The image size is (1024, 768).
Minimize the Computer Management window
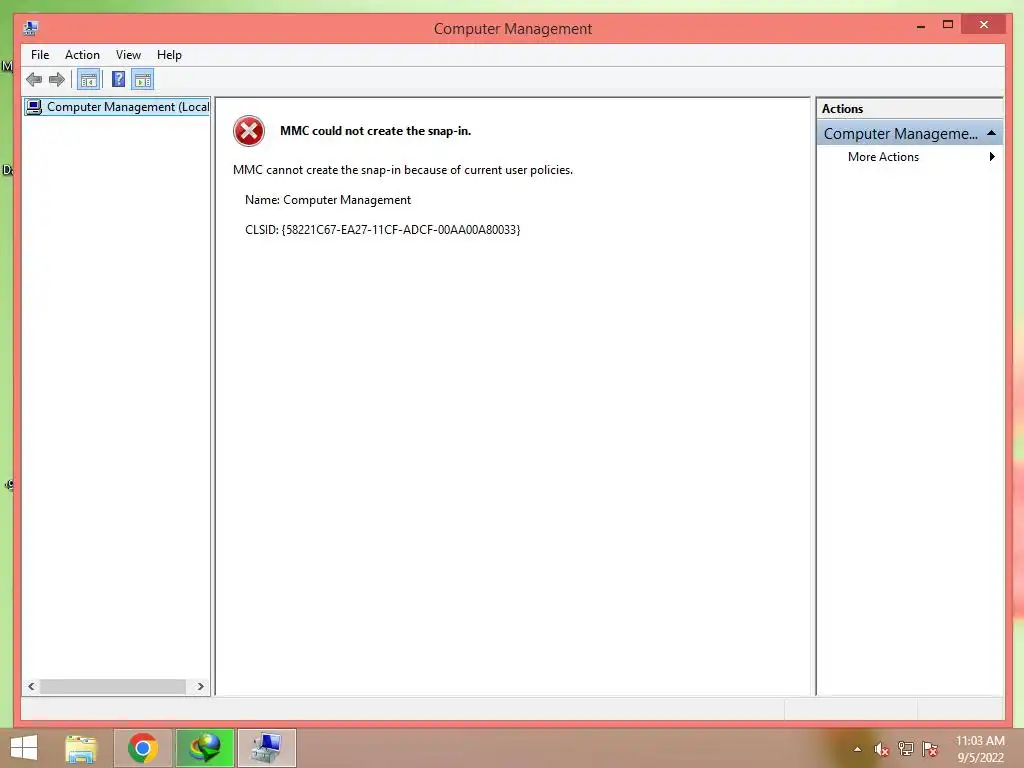(921, 25)
